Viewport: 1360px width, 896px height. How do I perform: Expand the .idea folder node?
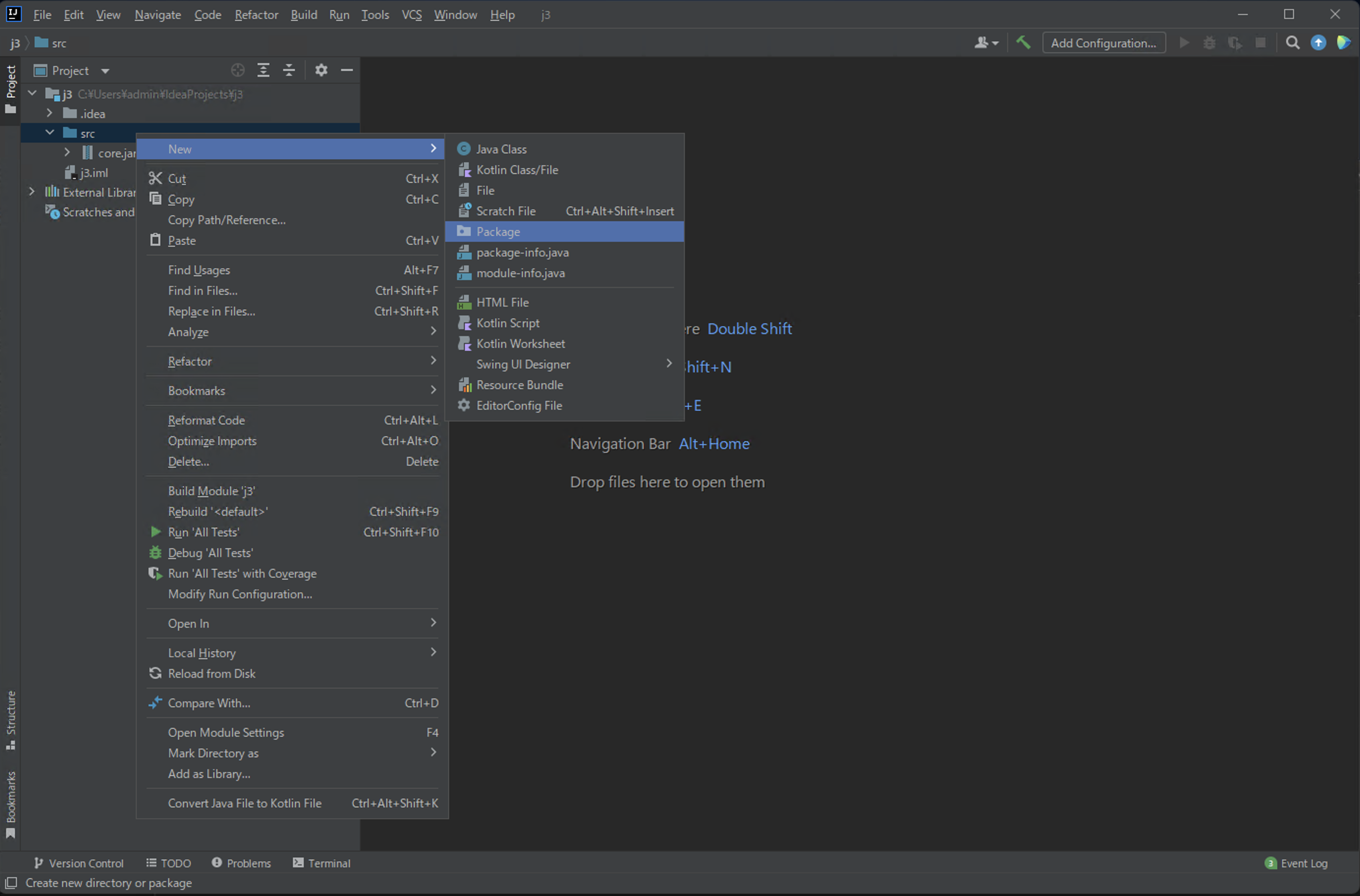point(50,113)
